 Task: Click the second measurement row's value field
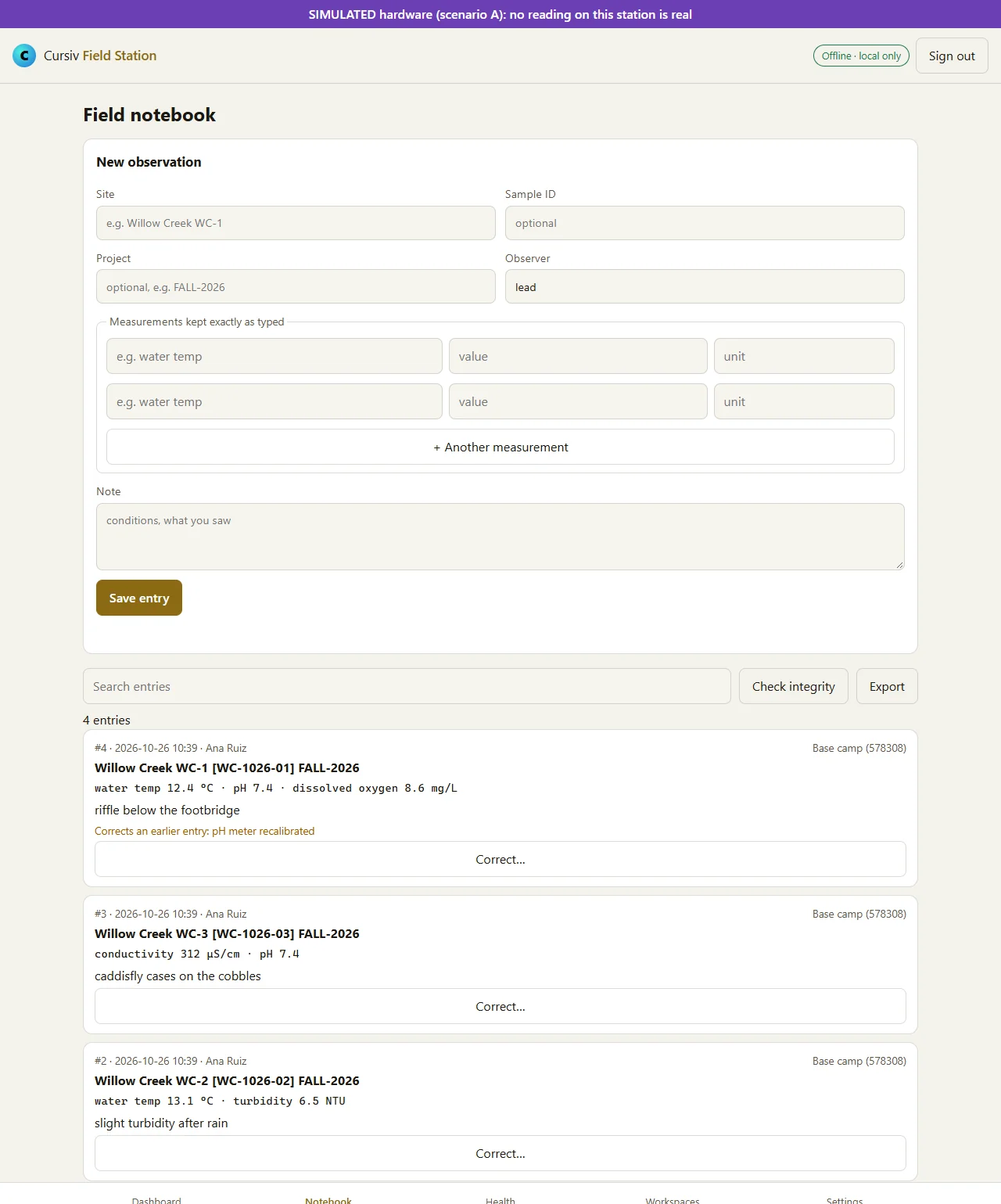click(578, 401)
